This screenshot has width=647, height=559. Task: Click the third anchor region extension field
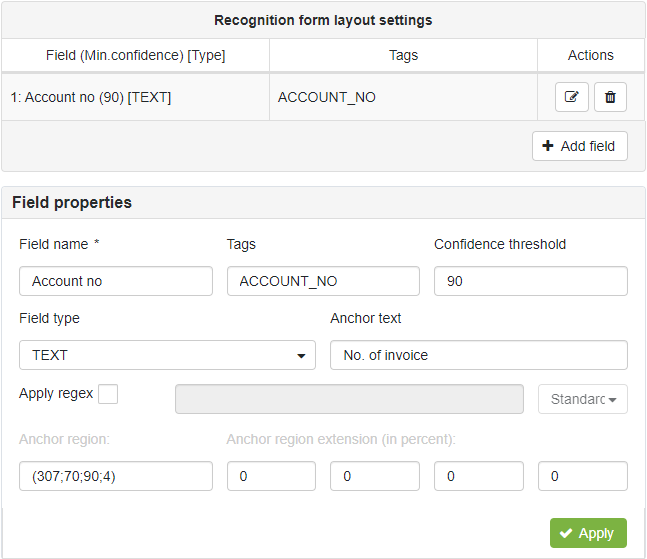479,476
